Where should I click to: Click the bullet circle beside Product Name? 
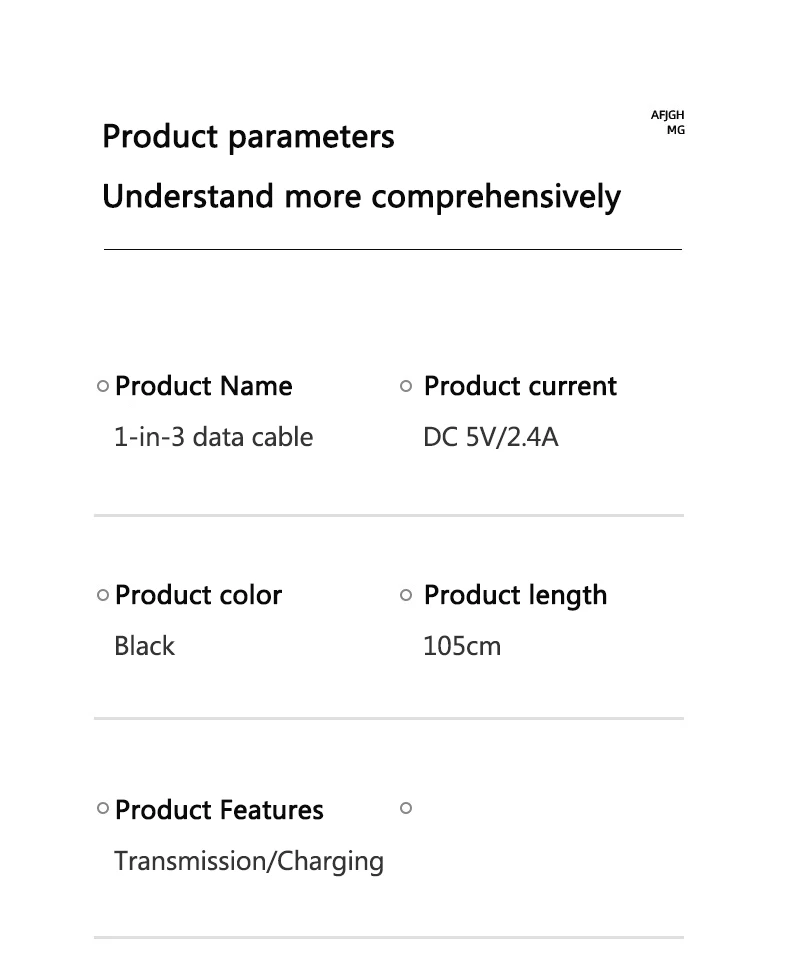click(103, 386)
